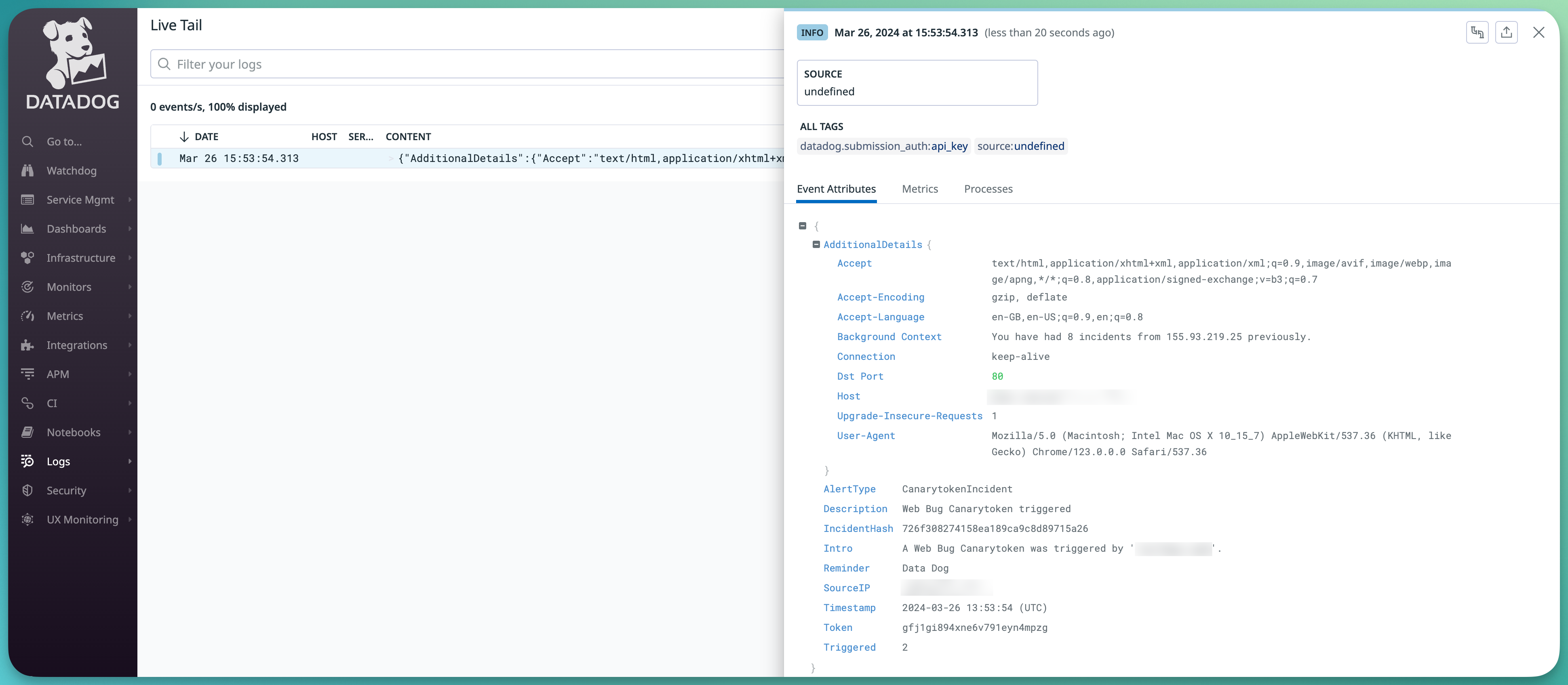Screen dimensions: 1568x685
Task: Click the INFO status badge
Action: [x=811, y=33]
